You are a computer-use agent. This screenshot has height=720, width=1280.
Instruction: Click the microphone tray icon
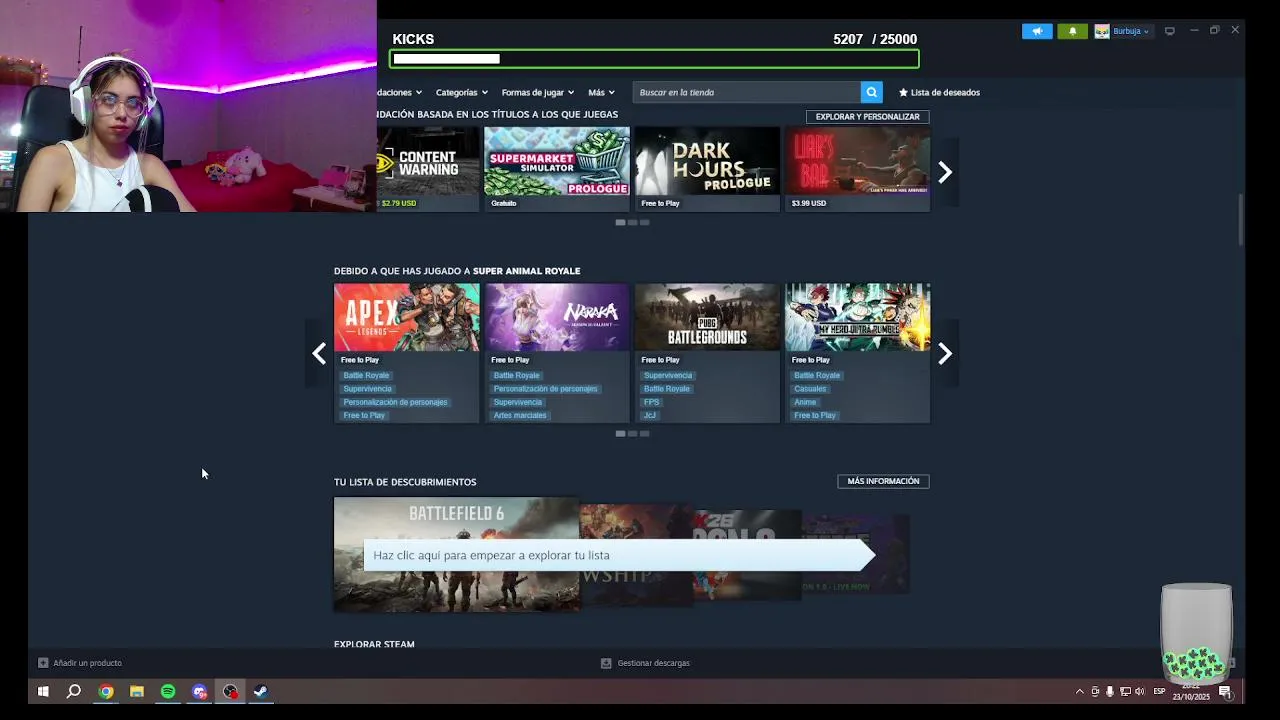tap(1109, 691)
